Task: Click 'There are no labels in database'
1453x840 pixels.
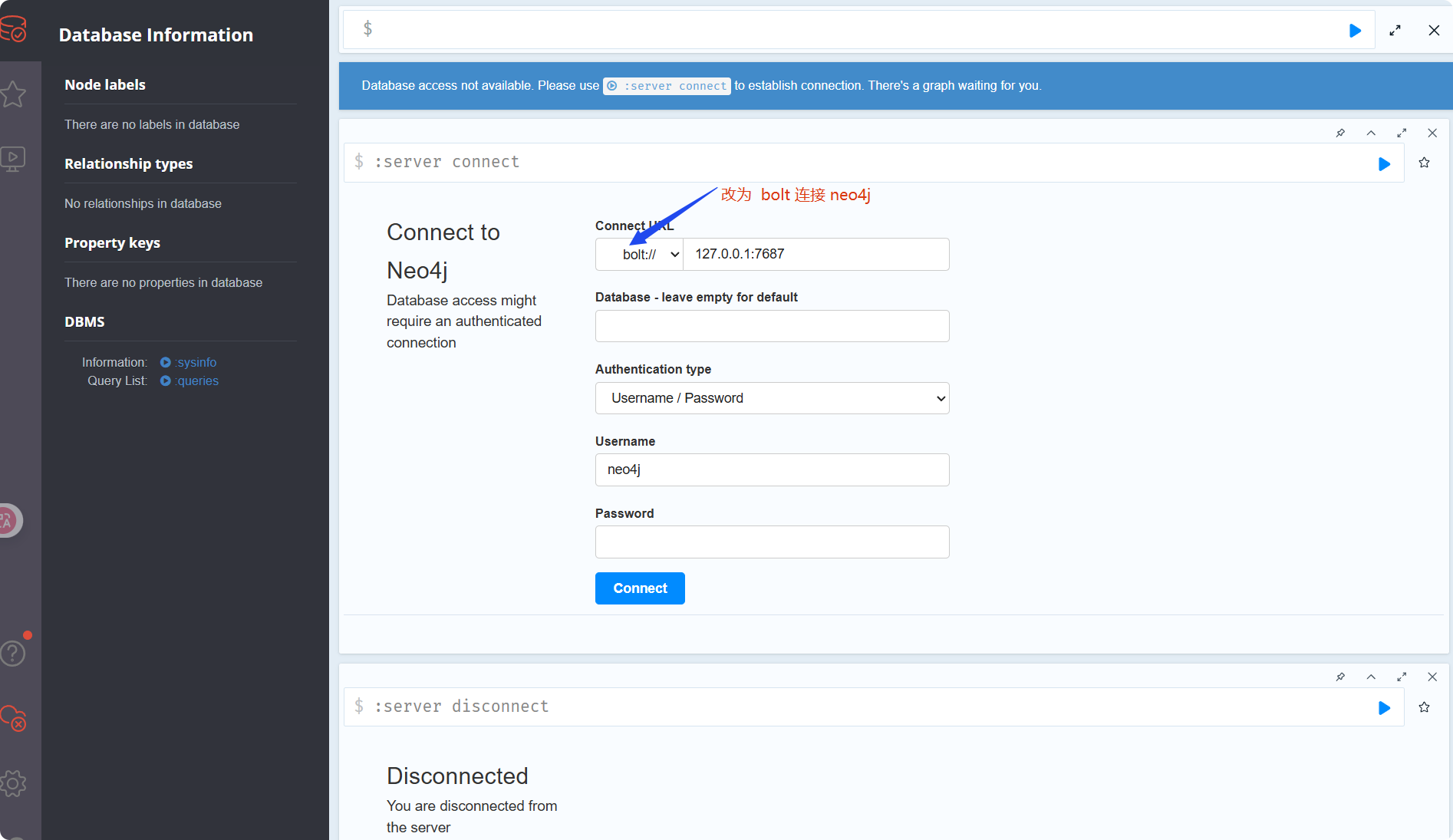Action: tap(152, 124)
